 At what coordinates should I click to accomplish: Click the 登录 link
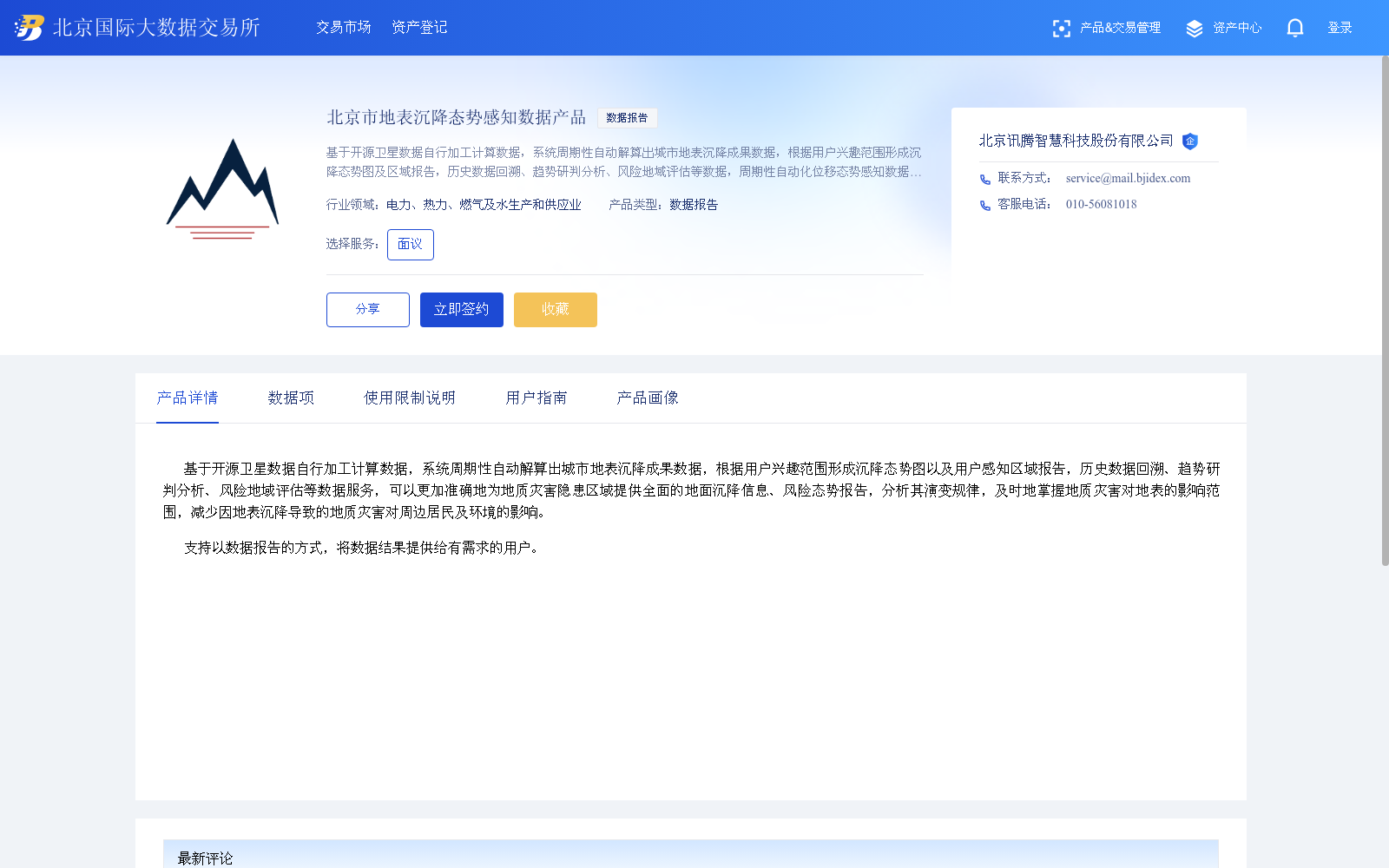click(x=1340, y=28)
